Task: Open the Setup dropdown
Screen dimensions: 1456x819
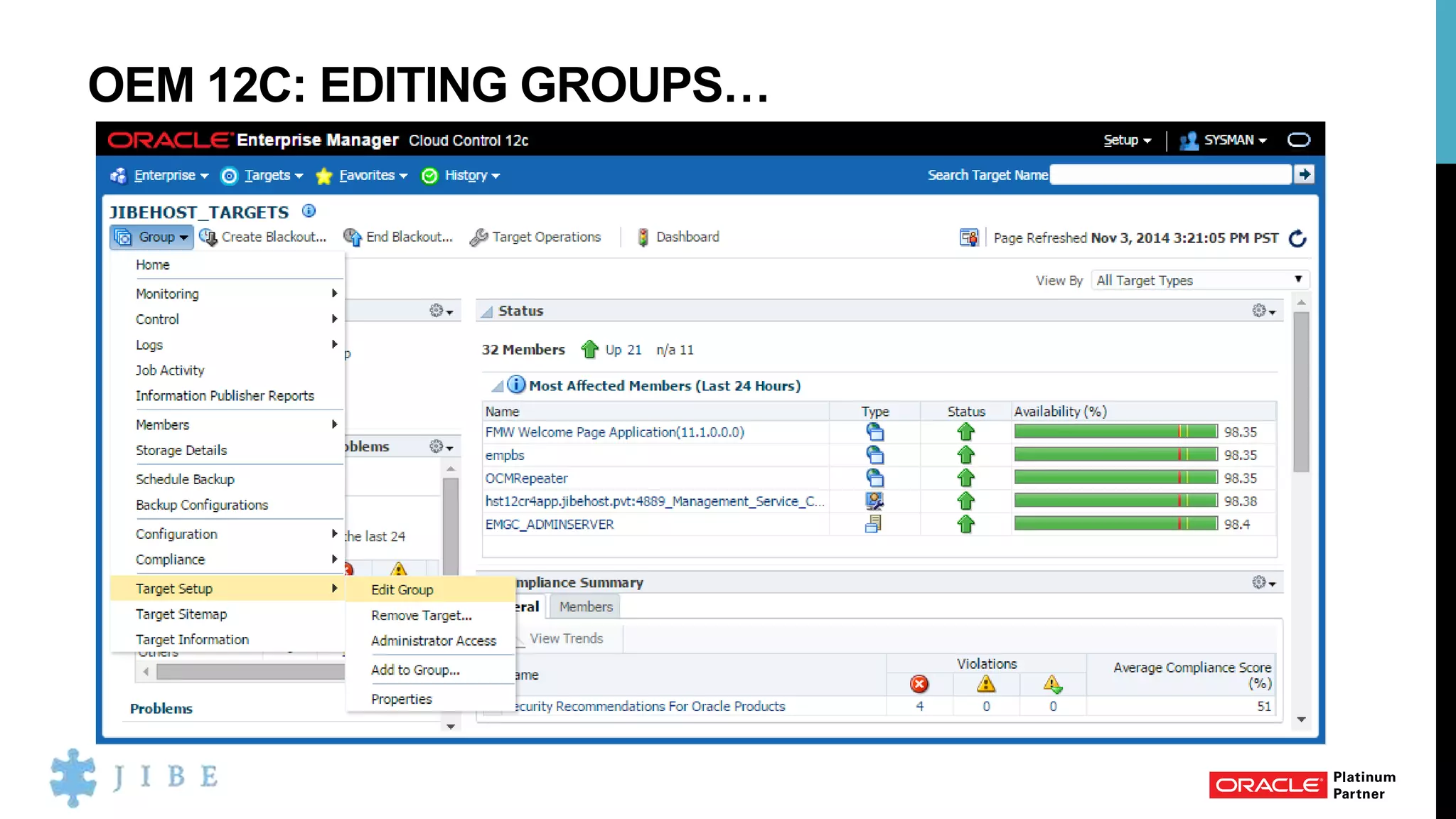Action: [x=1127, y=141]
